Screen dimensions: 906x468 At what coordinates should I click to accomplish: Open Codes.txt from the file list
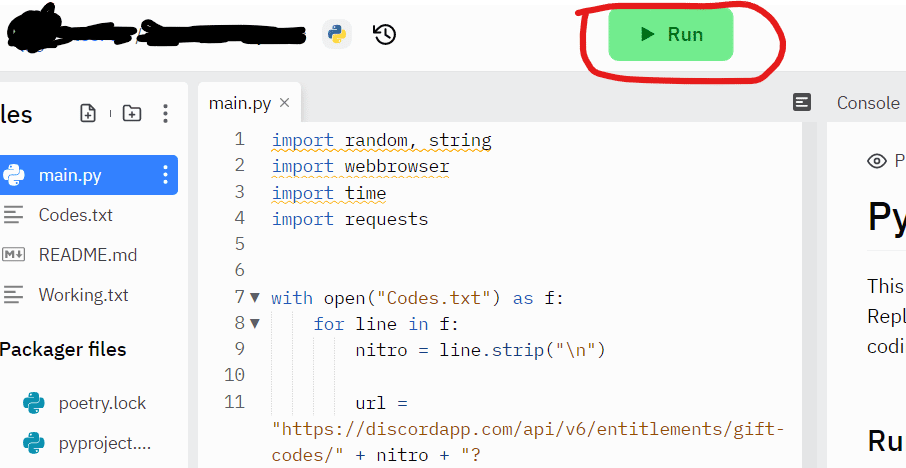coord(75,215)
